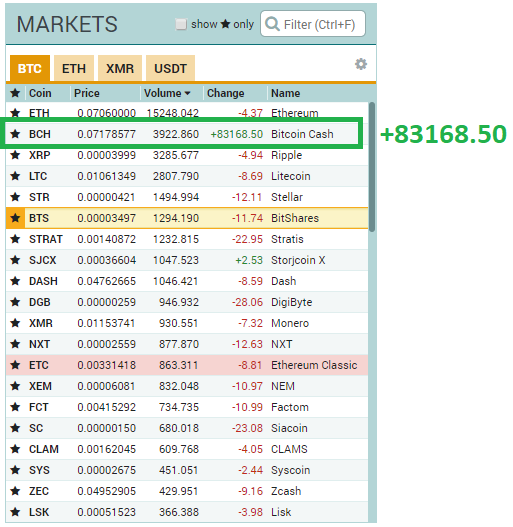513x527 pixels.
Task: Select the Monero name cell
Action: 290,323
